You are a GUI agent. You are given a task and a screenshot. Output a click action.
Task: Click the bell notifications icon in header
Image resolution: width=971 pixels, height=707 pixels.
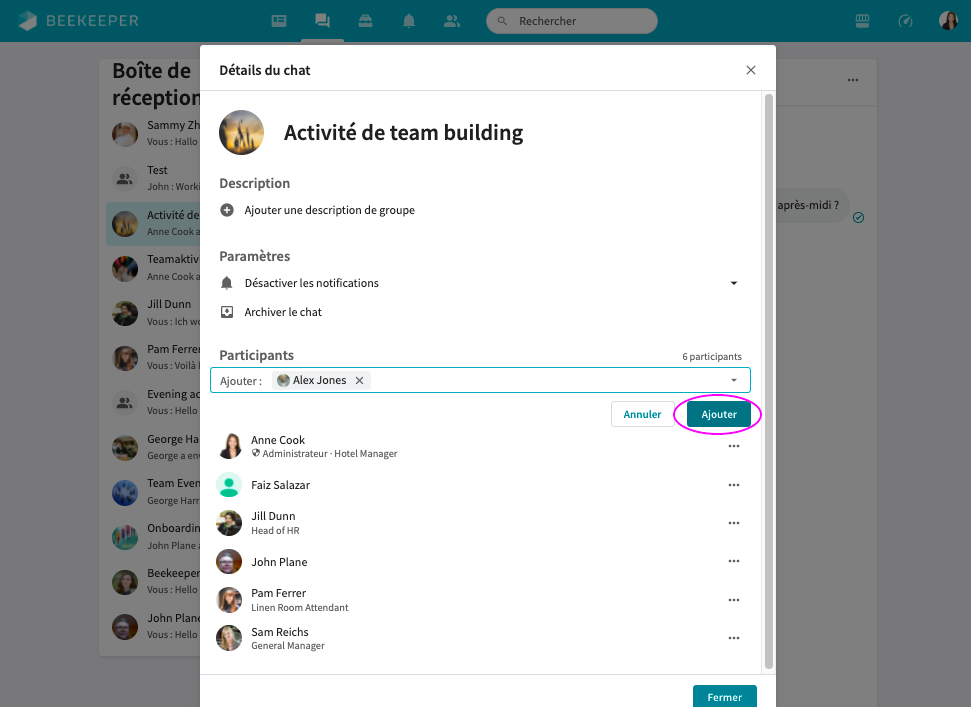(x=409, y=21)
